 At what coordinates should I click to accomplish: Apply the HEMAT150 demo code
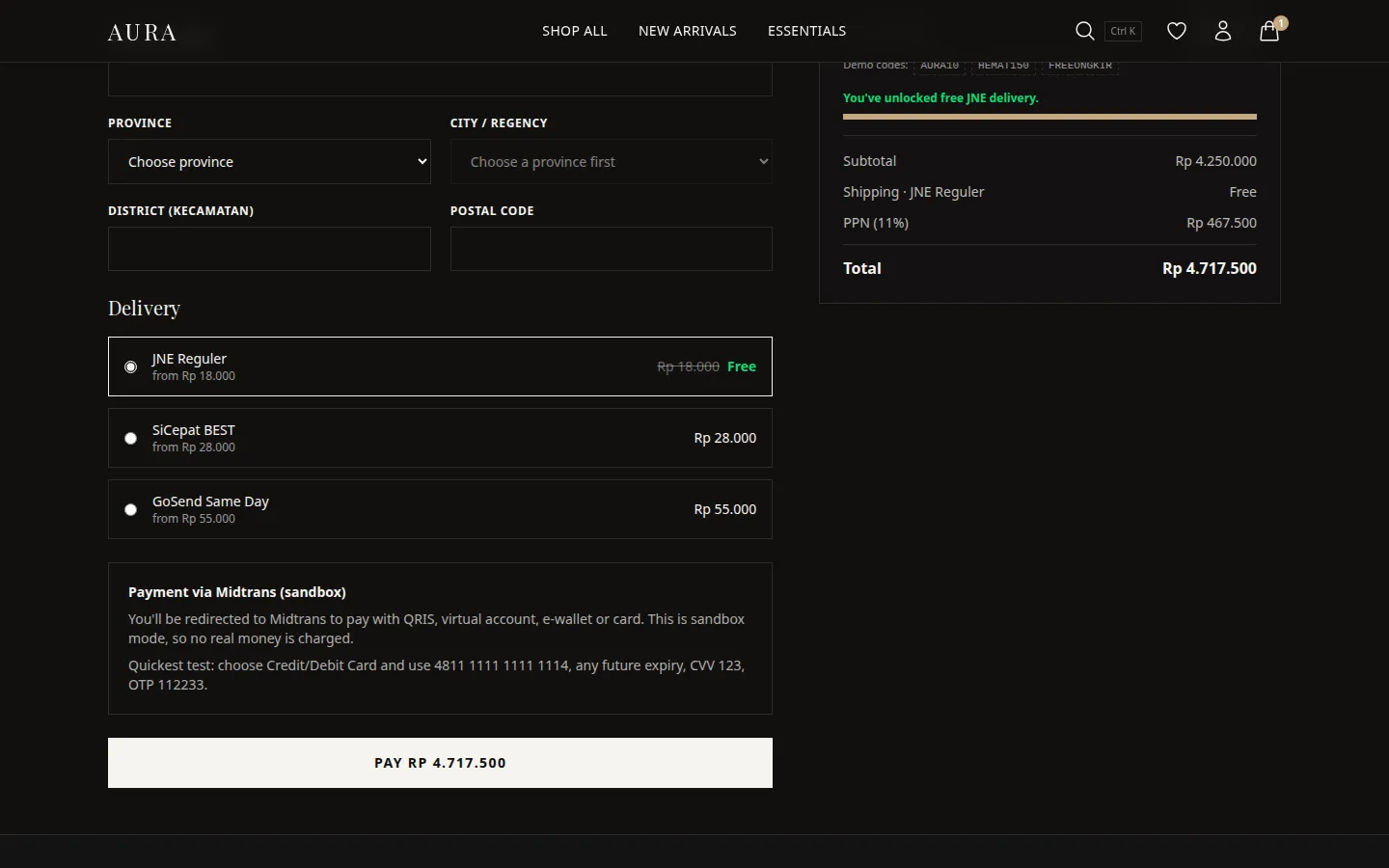[x=1003, y=66]
